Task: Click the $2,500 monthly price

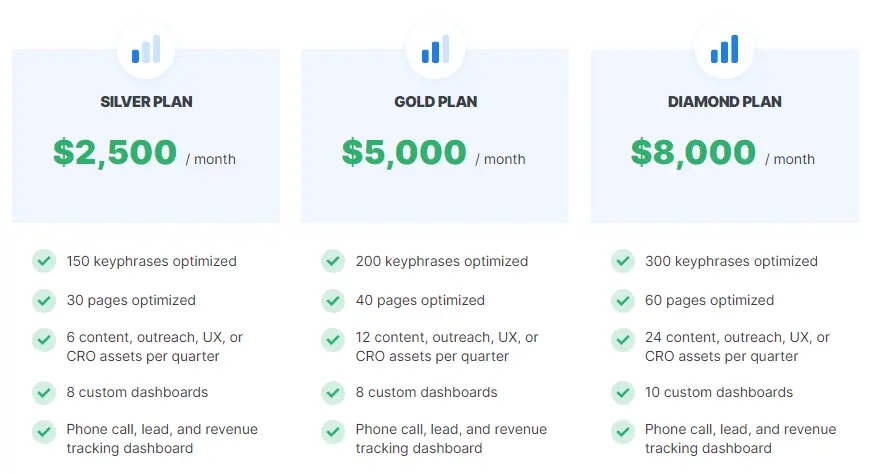Action: point(115,152)
